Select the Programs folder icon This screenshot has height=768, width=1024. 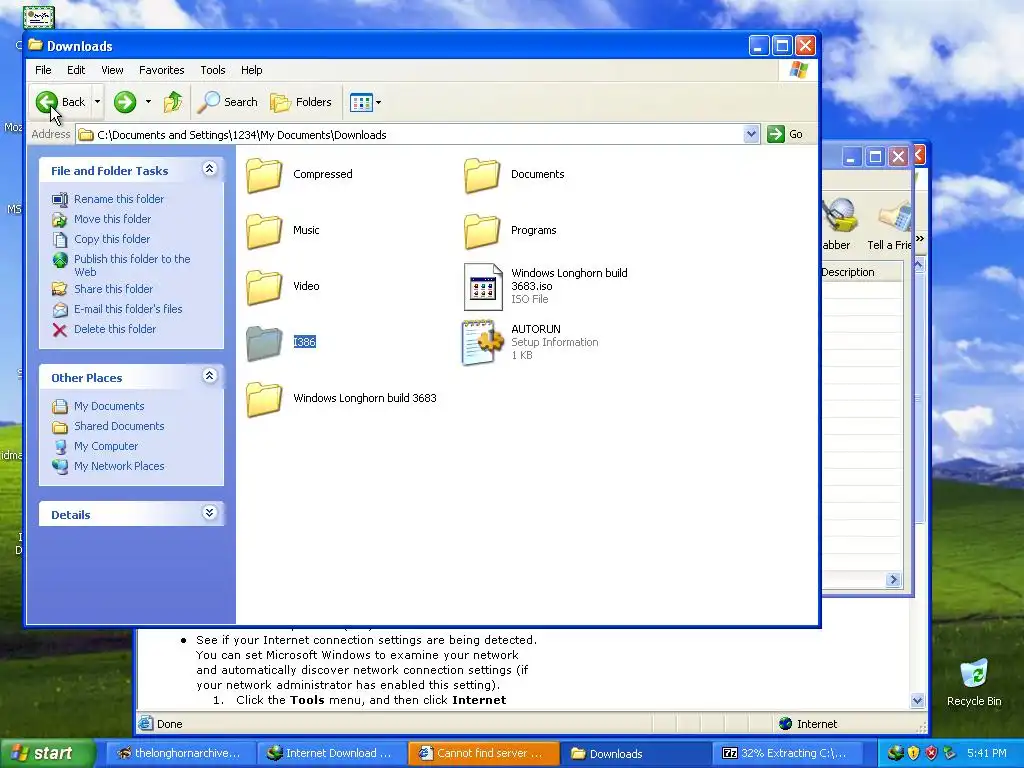coord(482,231)
